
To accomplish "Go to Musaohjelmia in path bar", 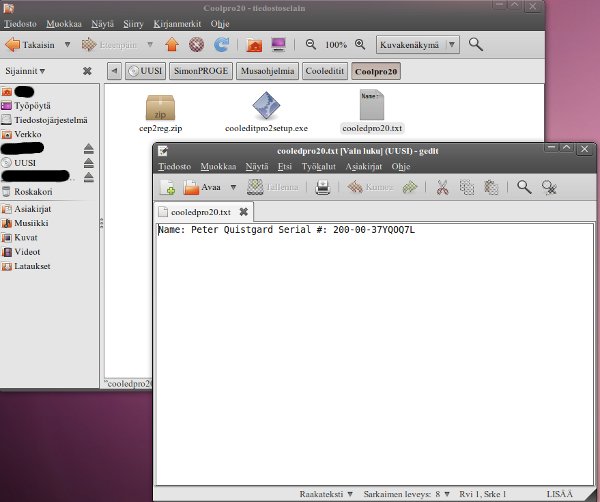I will point(267,71).
